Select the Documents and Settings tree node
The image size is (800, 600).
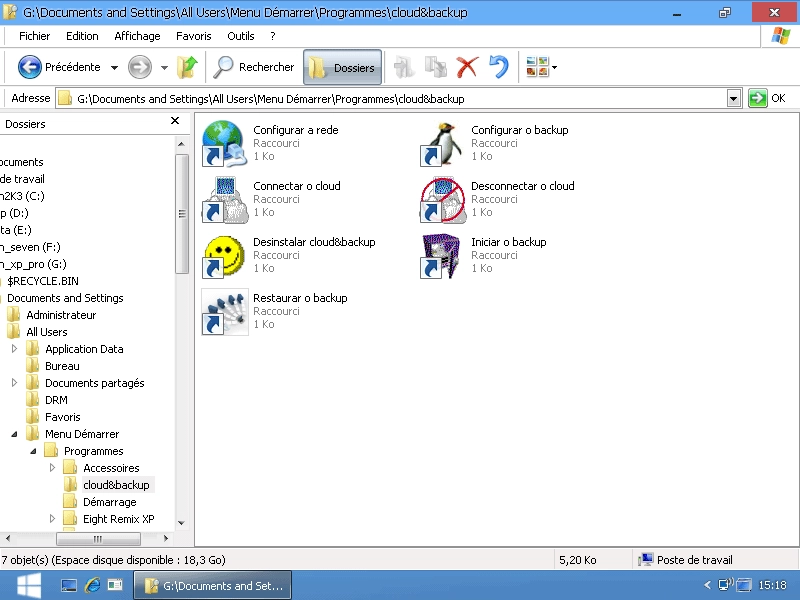(65, 298)
